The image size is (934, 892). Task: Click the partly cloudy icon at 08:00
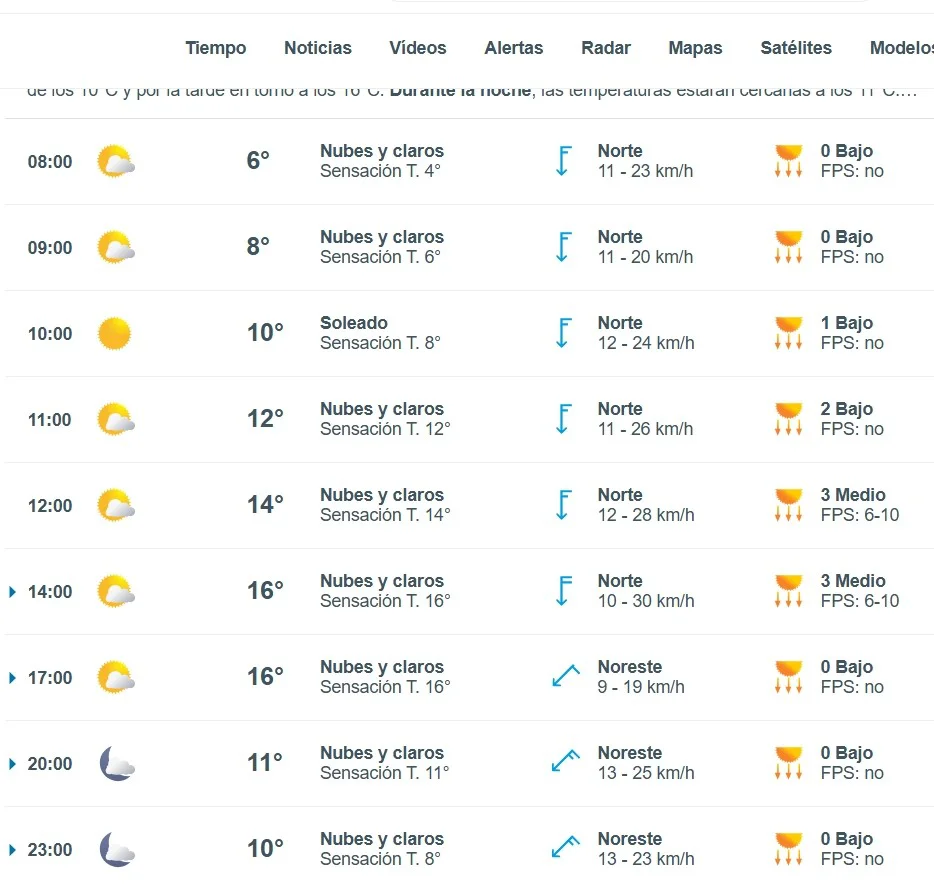coord(116,161)
